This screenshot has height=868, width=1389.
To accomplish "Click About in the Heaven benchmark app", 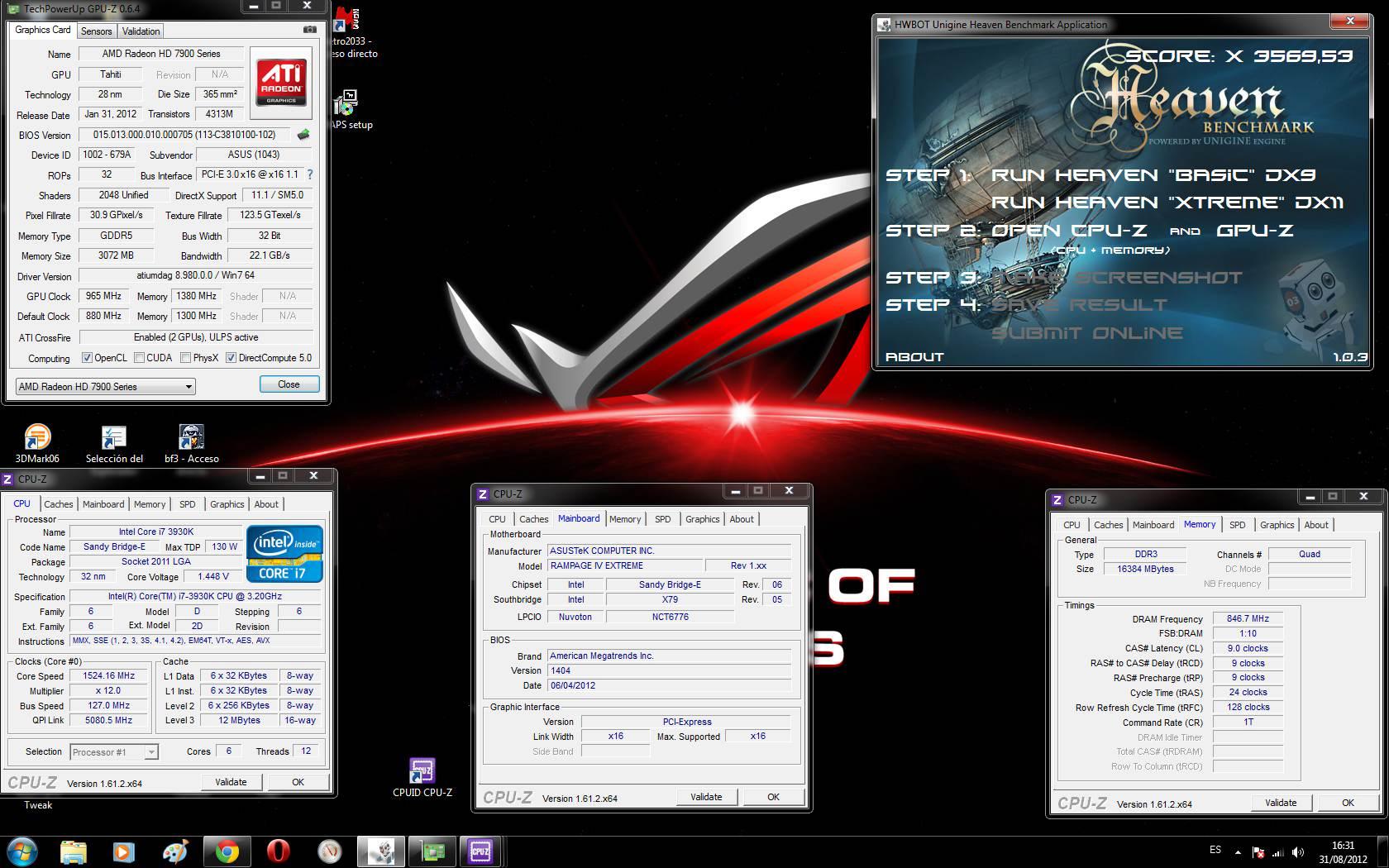I will click(914, 357).
